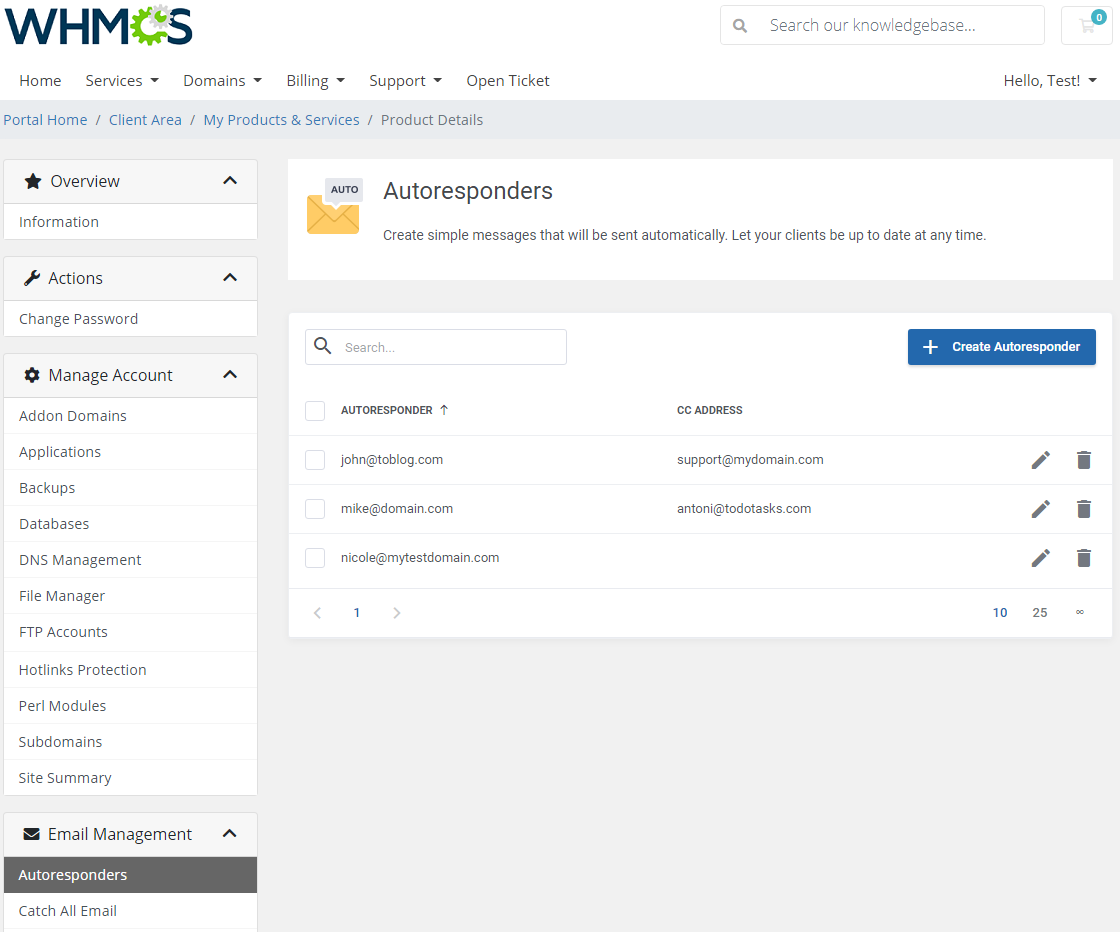Show unlimited entries with infinity option
The width and height of the screenshot is (1120, 932).
click(1079, 612)
